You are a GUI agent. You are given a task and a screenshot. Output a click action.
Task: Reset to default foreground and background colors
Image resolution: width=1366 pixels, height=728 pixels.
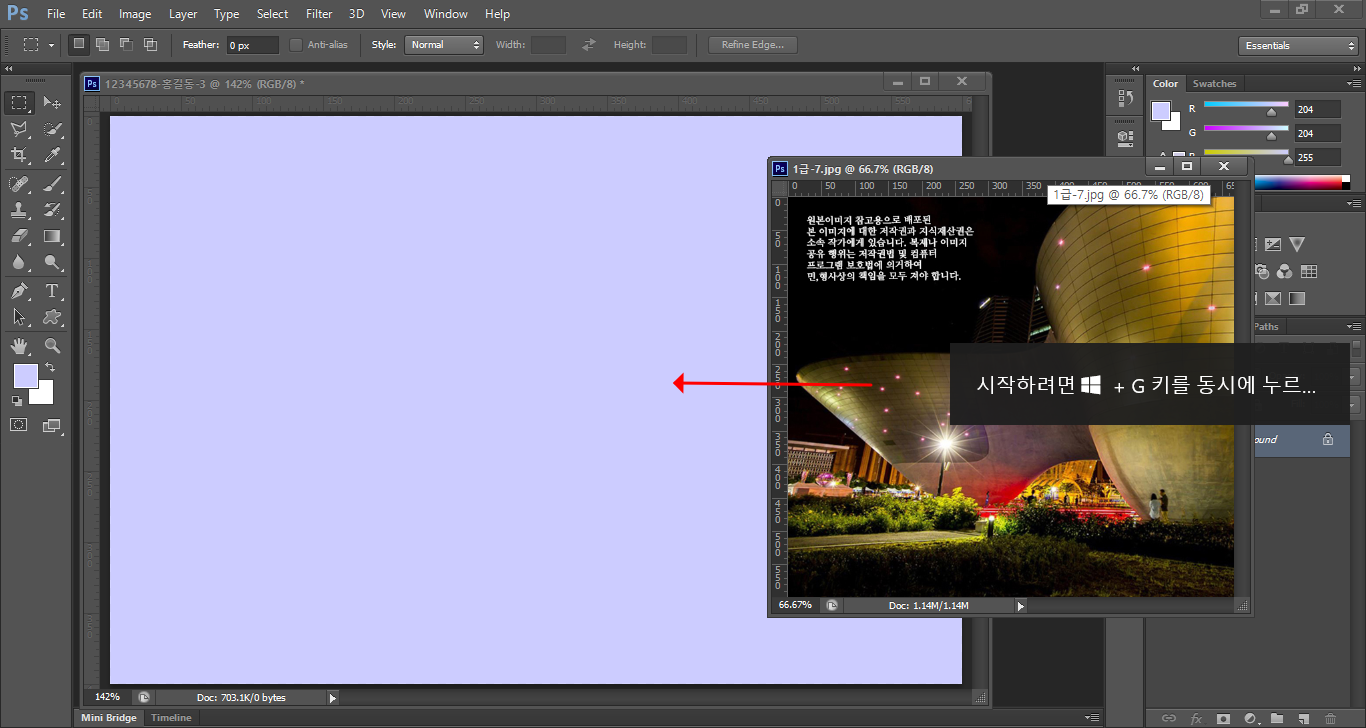tap(17, 400)
